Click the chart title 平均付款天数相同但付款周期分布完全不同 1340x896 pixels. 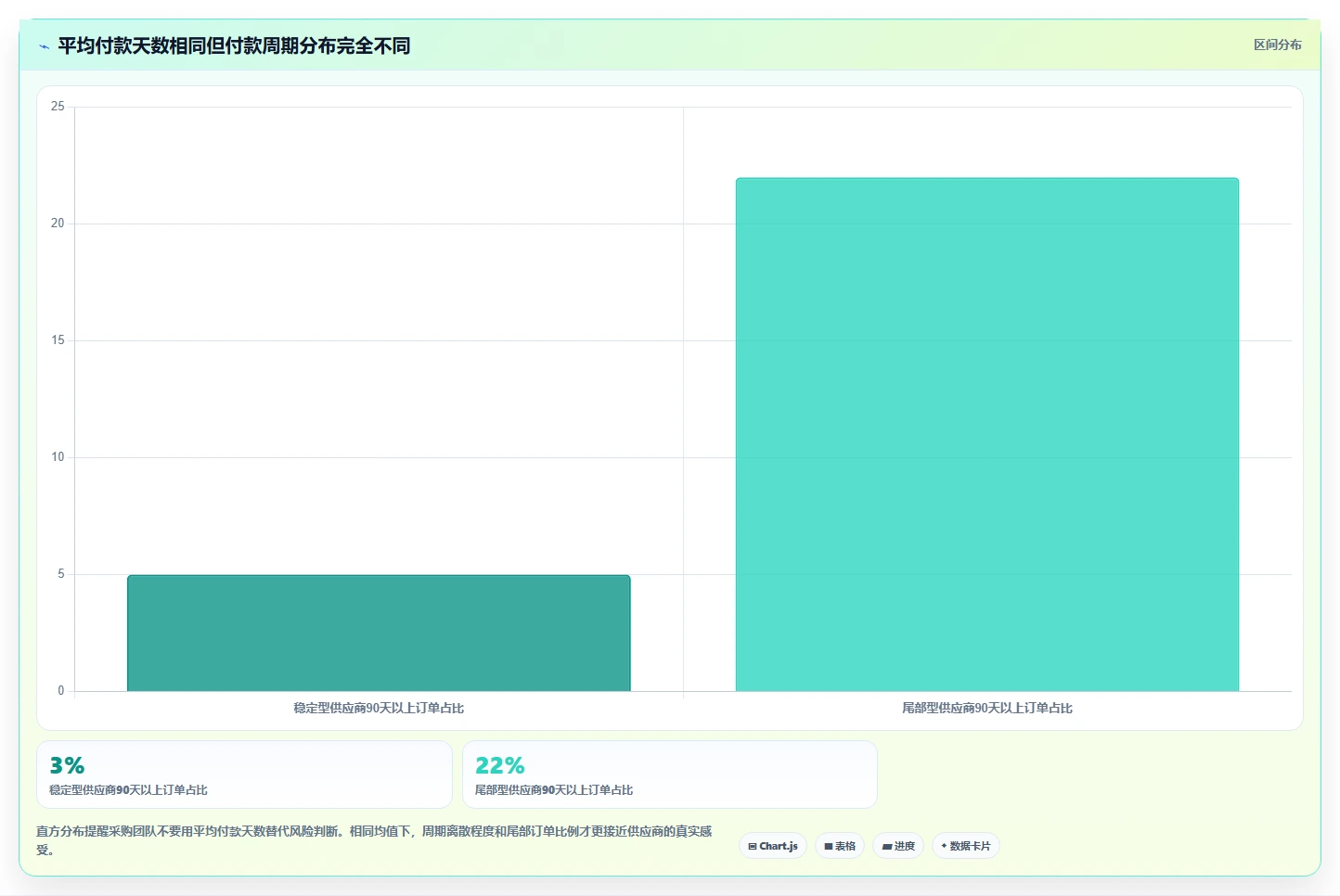(234, 45)
